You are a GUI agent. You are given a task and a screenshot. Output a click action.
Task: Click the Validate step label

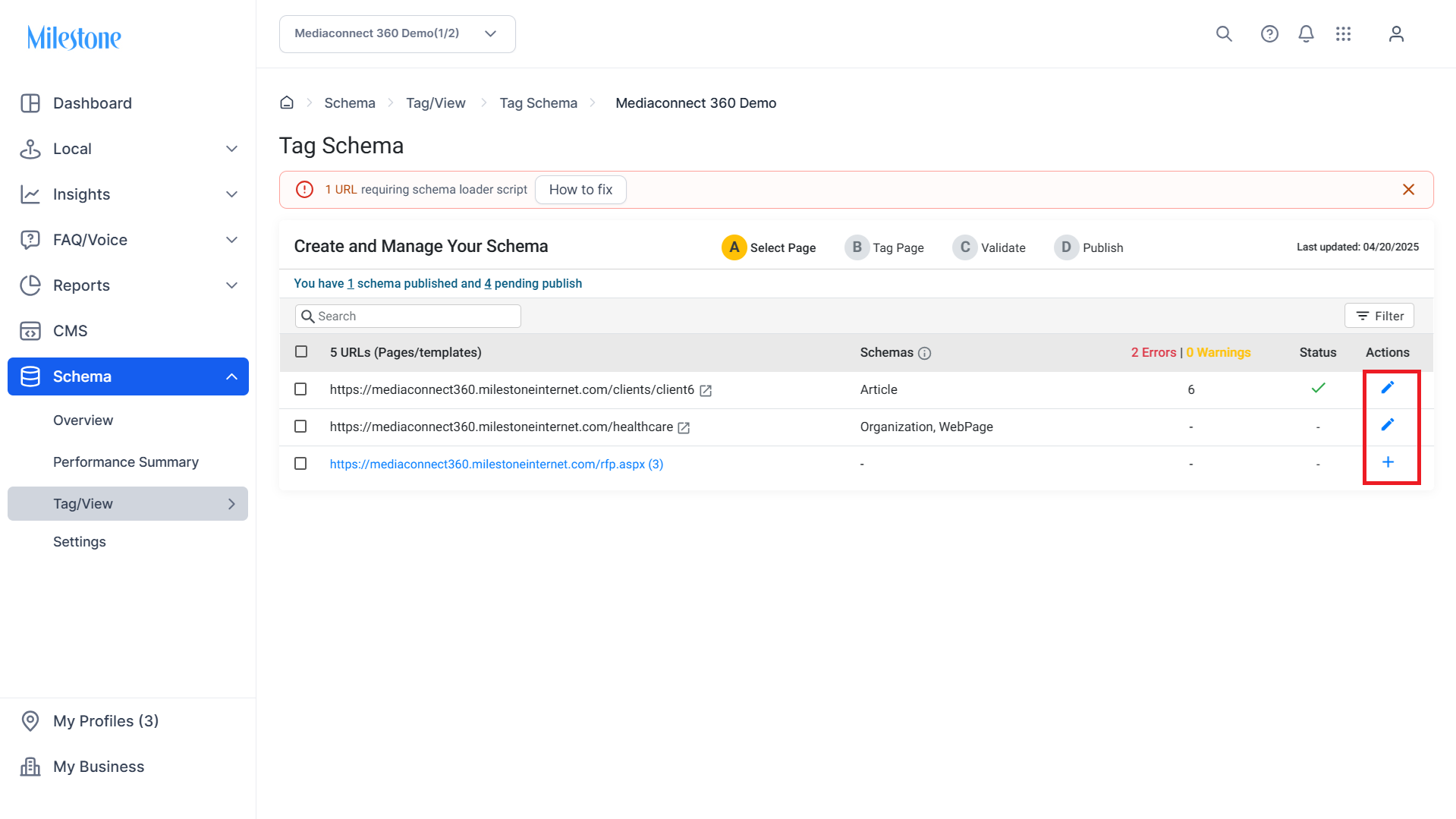tap(1003, 247)
